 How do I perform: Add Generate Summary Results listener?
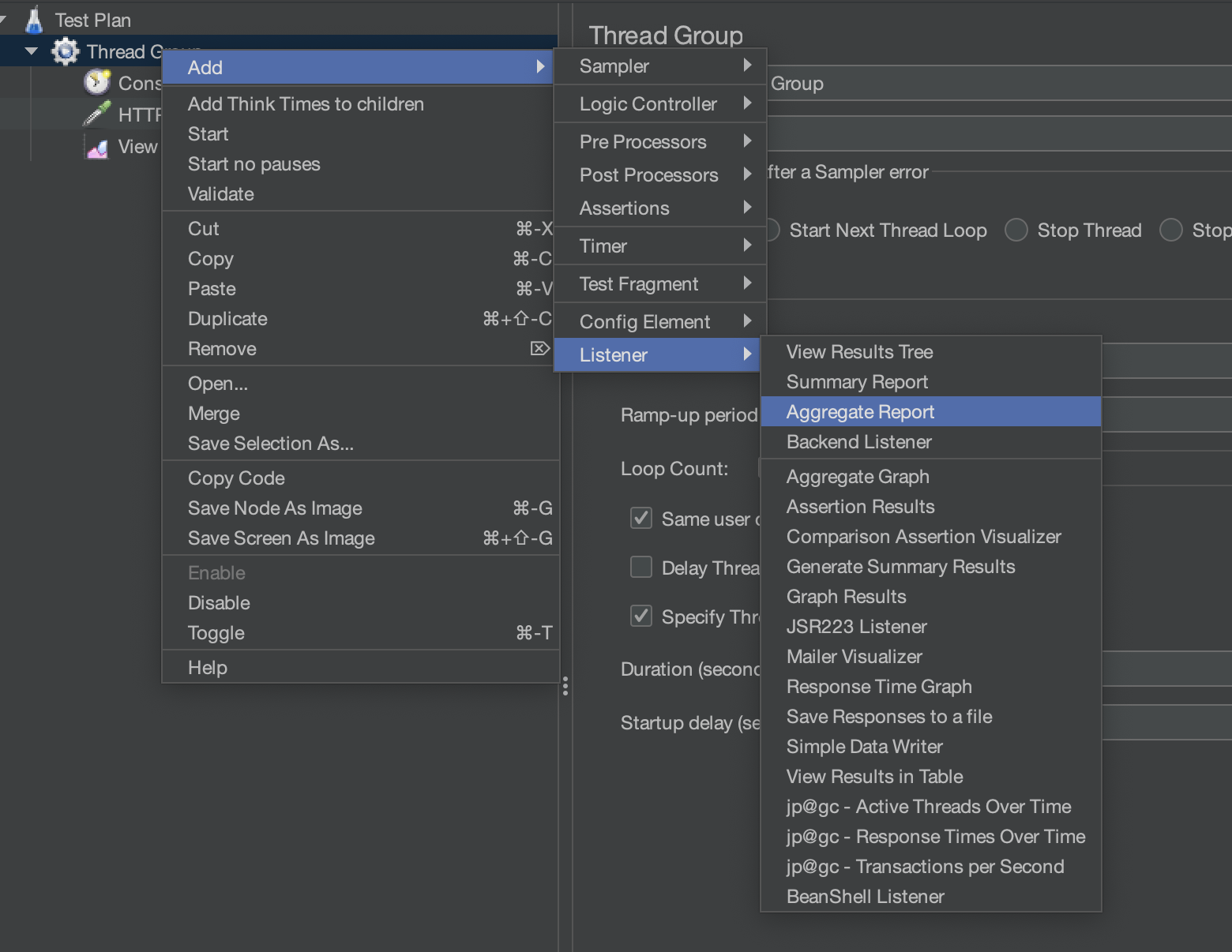[931, 567]
